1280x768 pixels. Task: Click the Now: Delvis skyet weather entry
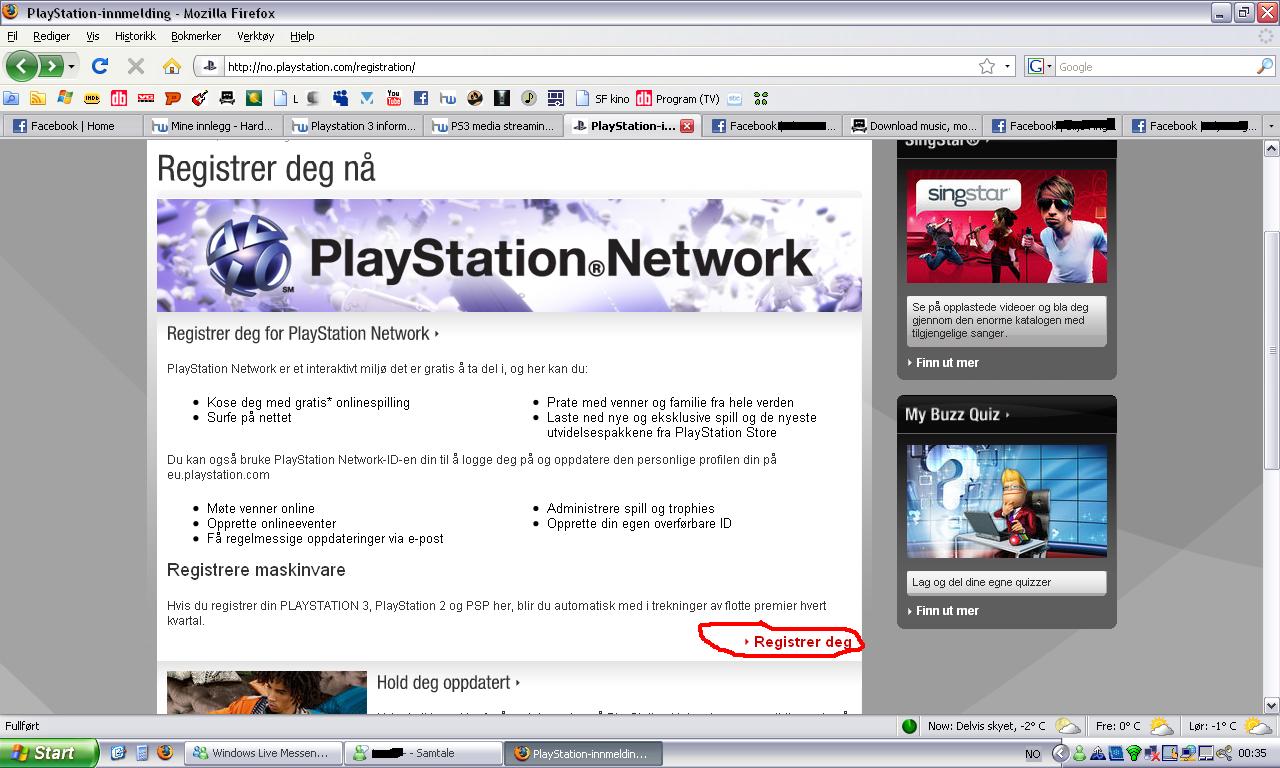pos(1003,726)
